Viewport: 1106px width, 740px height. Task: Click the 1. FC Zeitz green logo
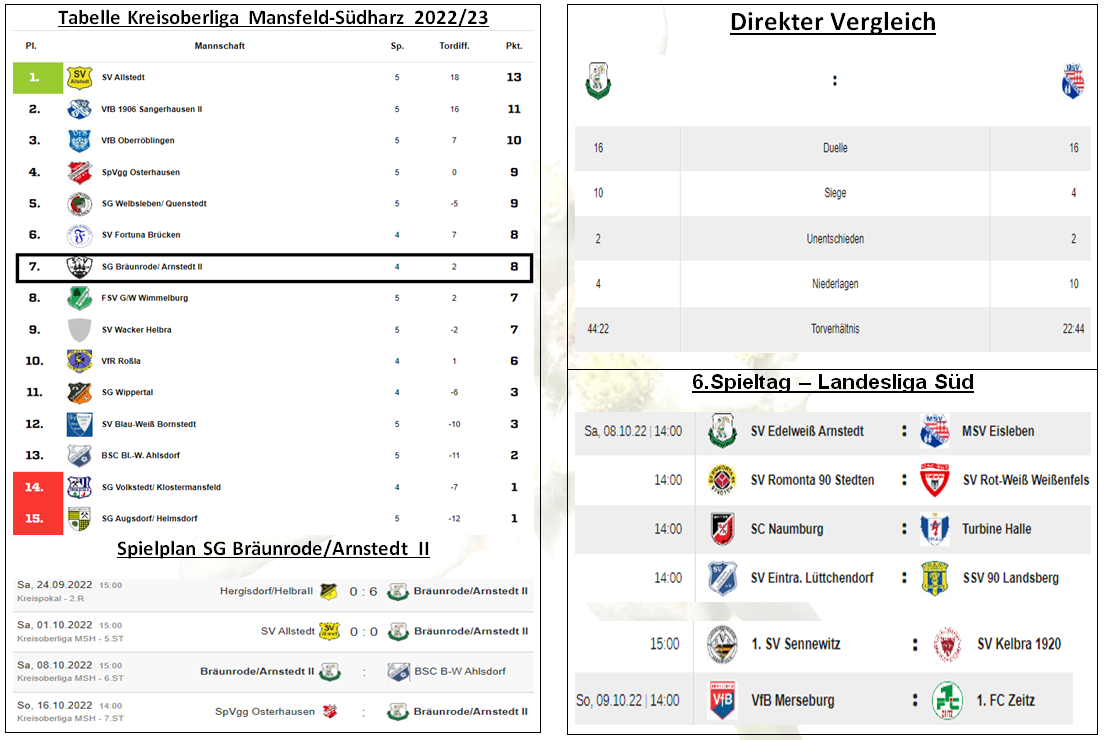pos(947,700)
